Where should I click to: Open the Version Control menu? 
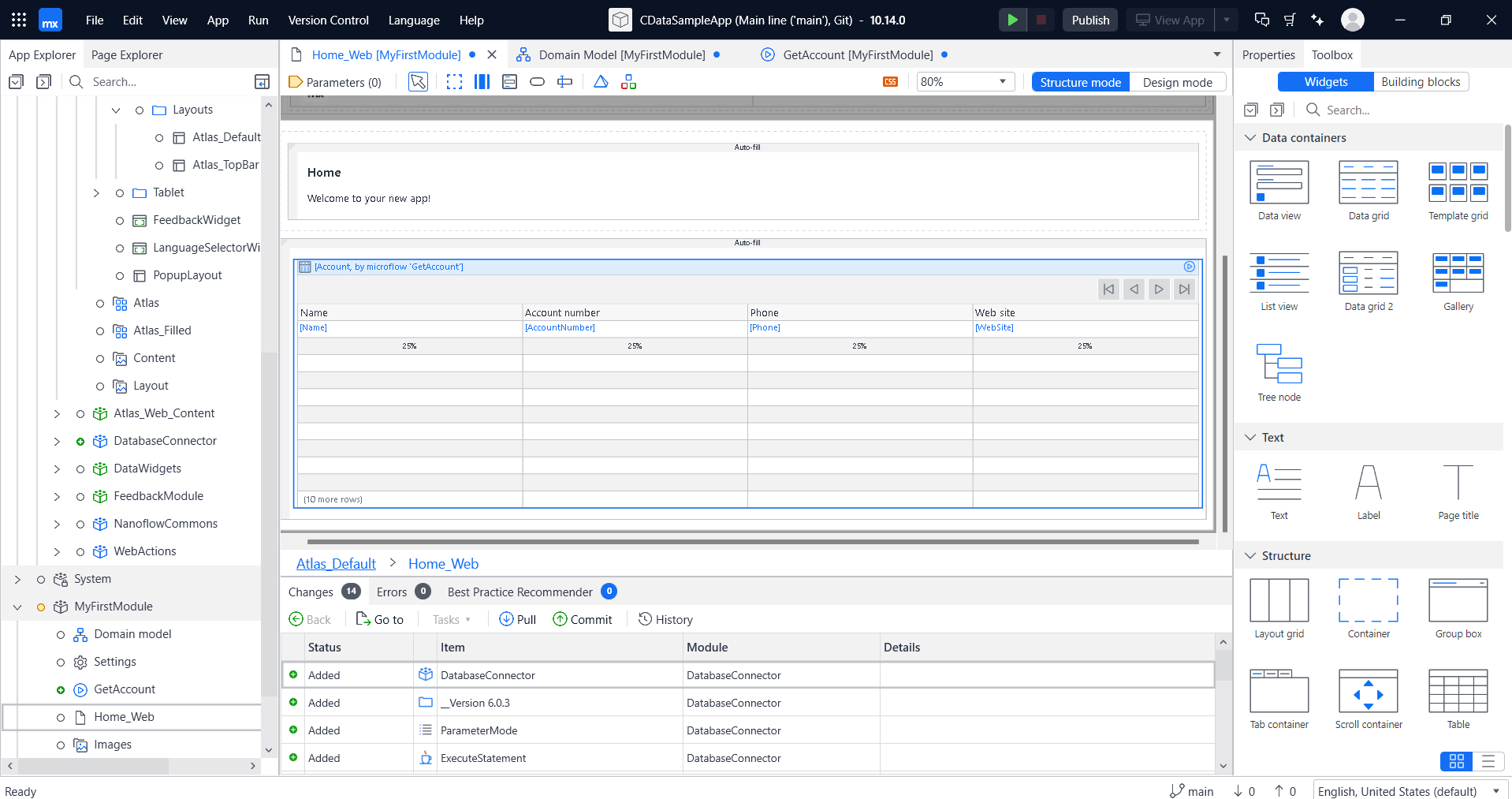tap(328, 21)
